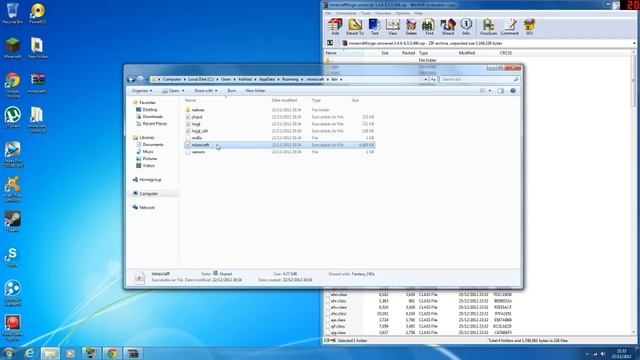Click the WinRAR vertical scrollbar
640x360 pixels.
pos(634,193)
